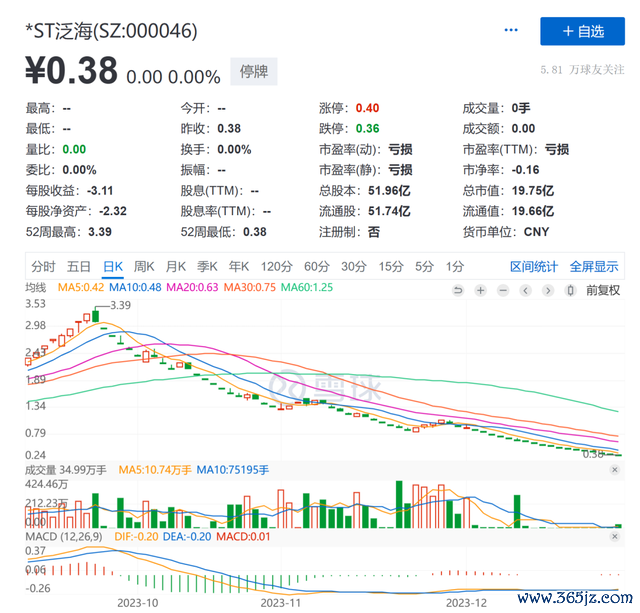Click the 2023-10 date axis label
Screen dimensions: 640x613
(x=138, y=603)
